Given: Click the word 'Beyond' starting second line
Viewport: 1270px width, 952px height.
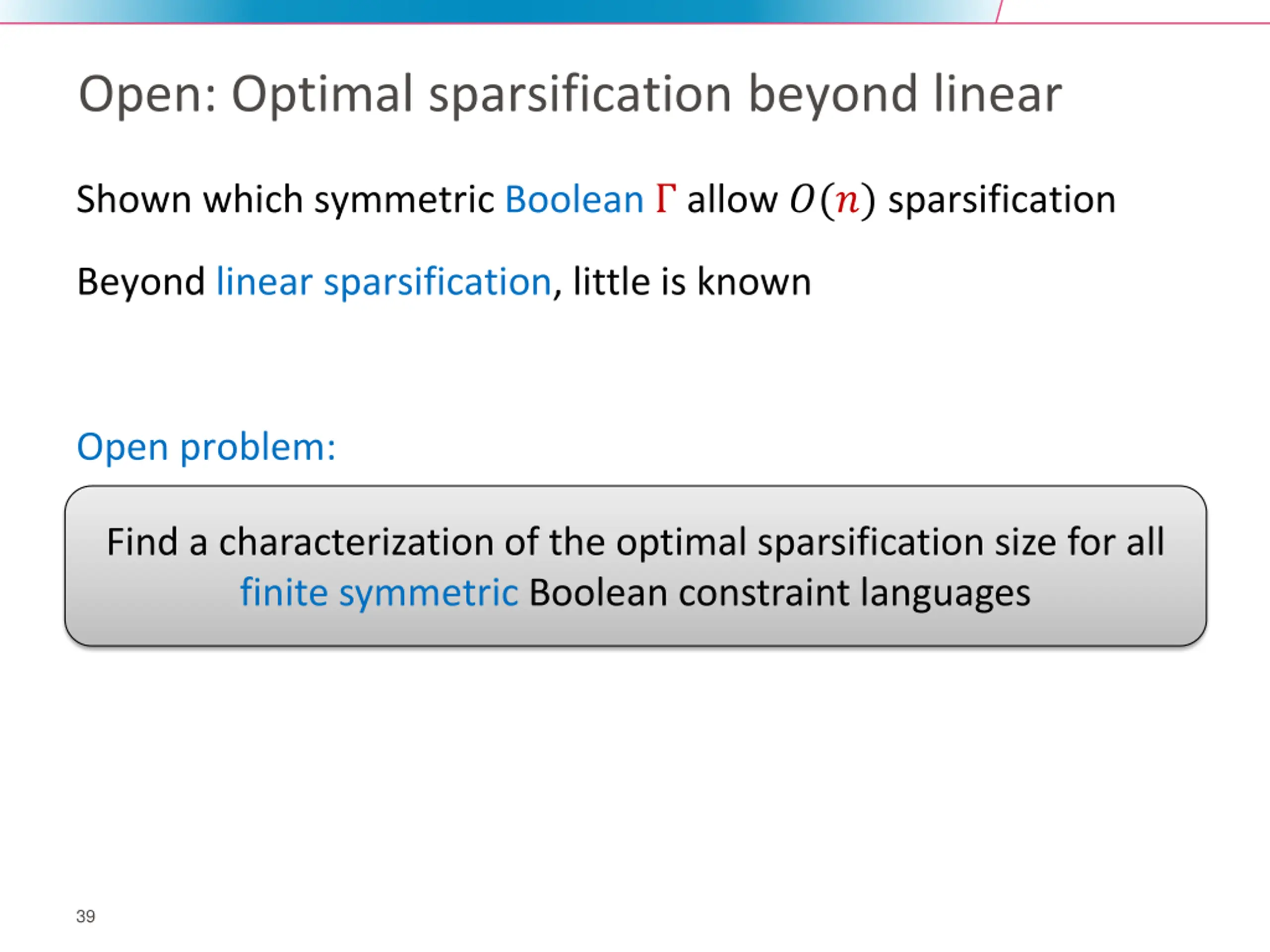Looking at the screenshot, I should coord(141,282).
